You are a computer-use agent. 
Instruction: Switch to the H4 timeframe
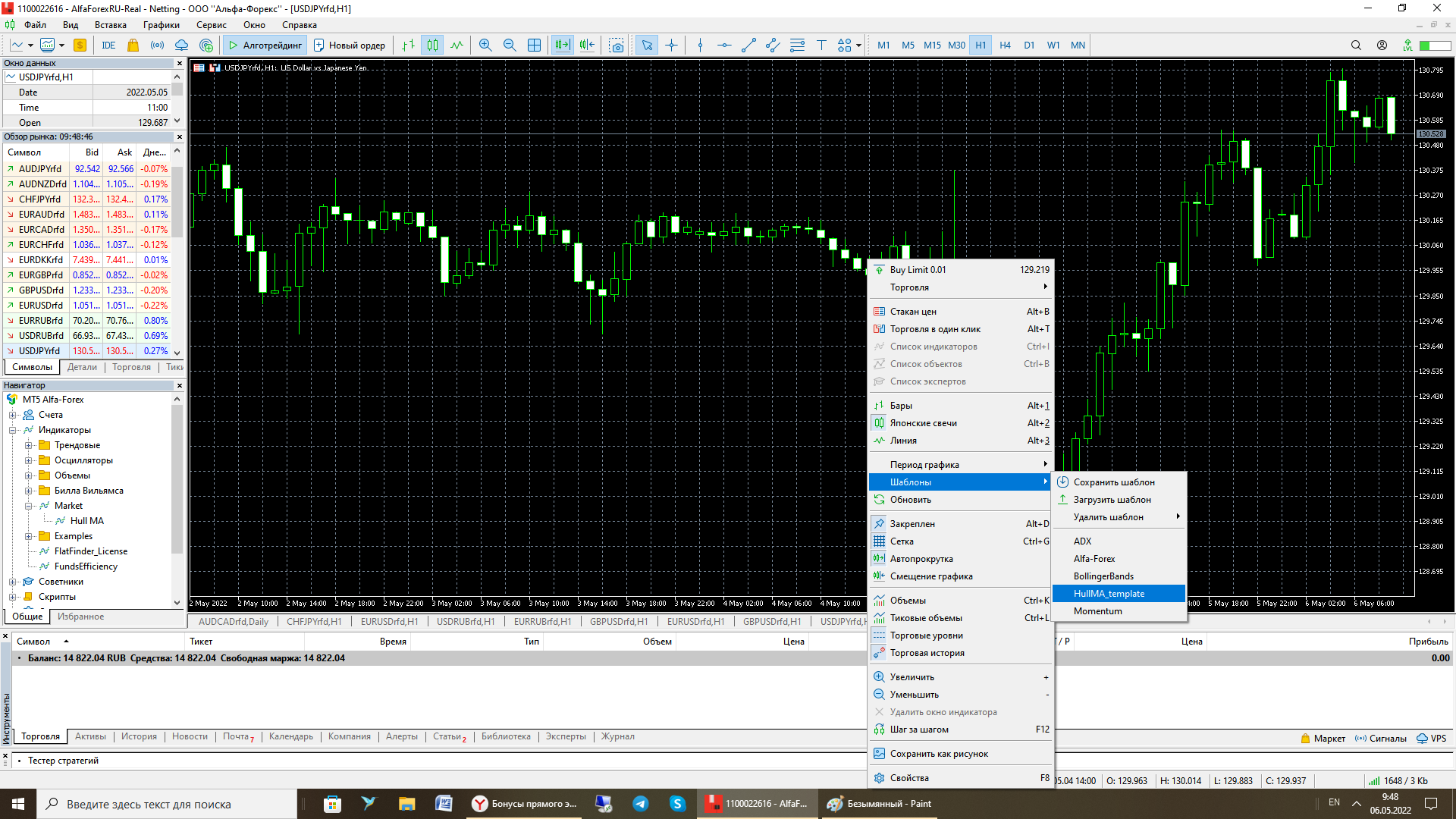coord(1005,45)
